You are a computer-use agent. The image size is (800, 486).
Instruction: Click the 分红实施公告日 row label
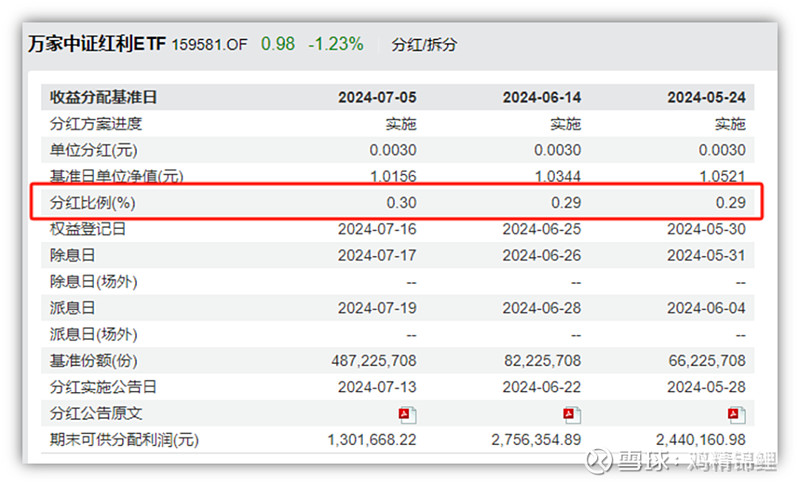pos(103,387)
